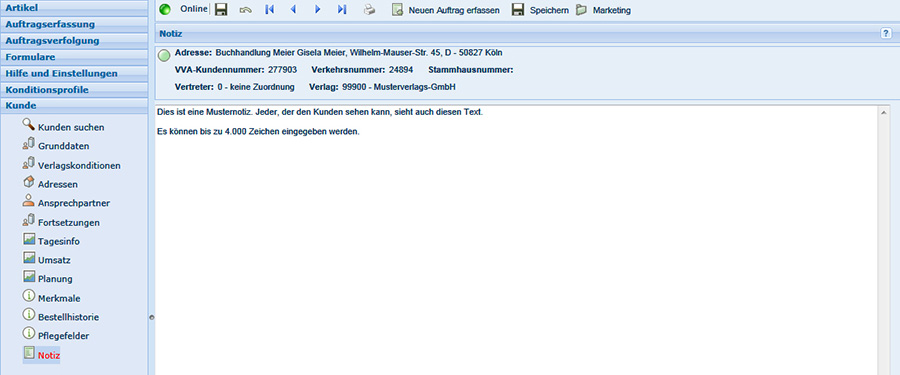The height and width of the screenshot is (375, 900).
Task: Open help via question mark icon
Action: [x=886, y=33]
